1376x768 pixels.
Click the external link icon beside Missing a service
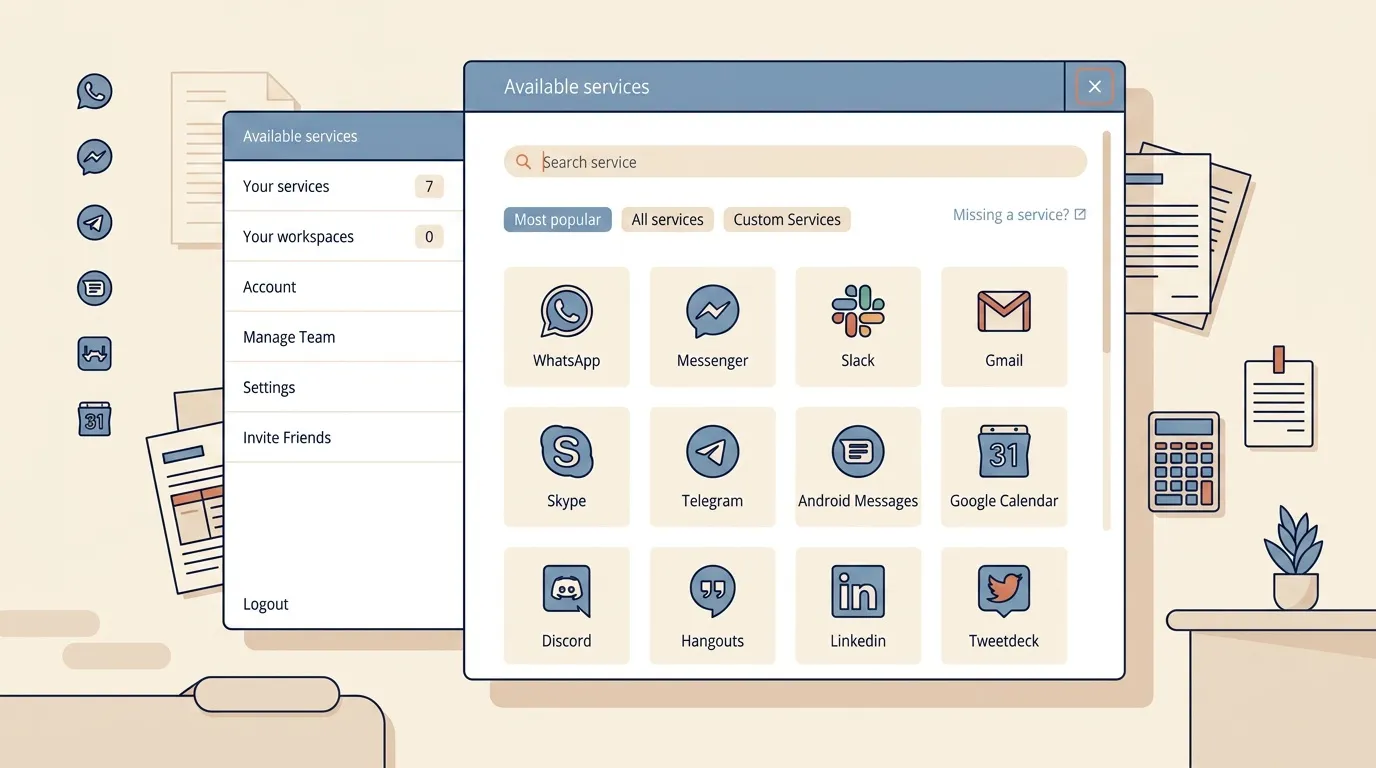click(1080, 215)
